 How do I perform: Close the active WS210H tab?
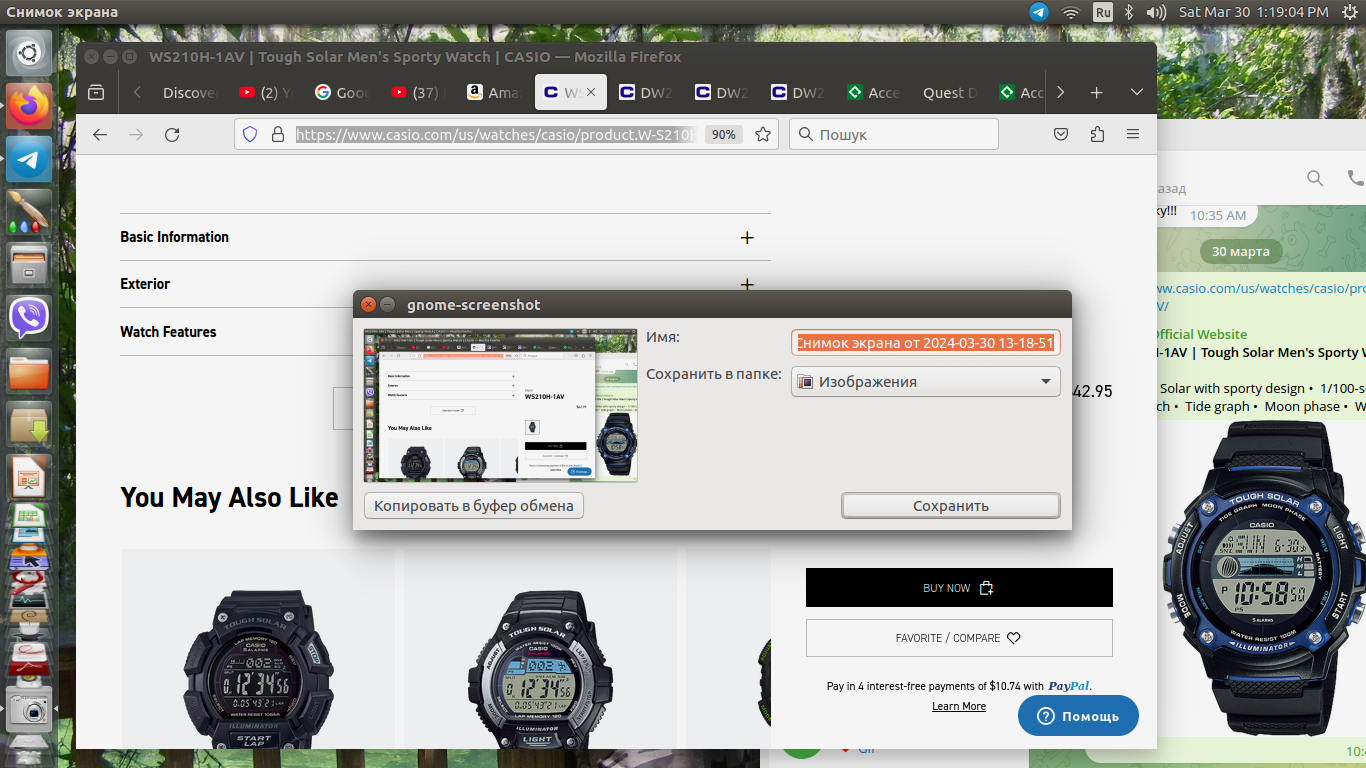591,92
